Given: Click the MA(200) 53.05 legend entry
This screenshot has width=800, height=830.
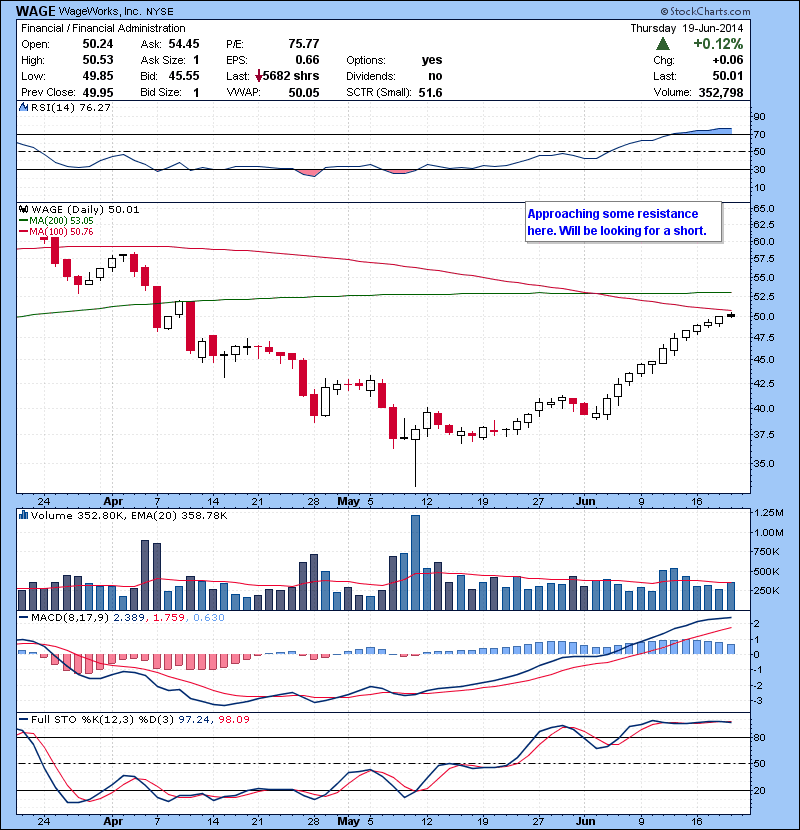Looking at the screenshot, I should pyautogui.click(x=56, y=221).
